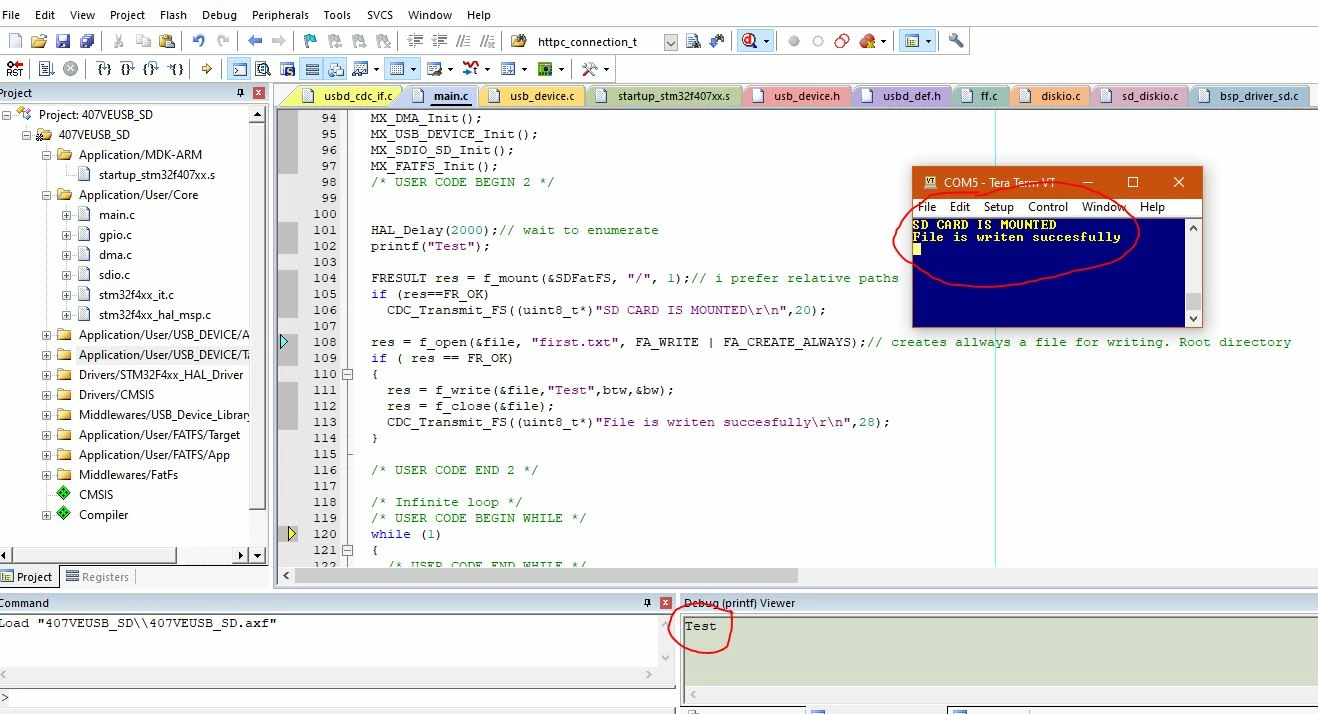Viewport: 1318px width, 714px height.
Task: Save the current file via diskette icon
Action: click(x=62, y=41)
